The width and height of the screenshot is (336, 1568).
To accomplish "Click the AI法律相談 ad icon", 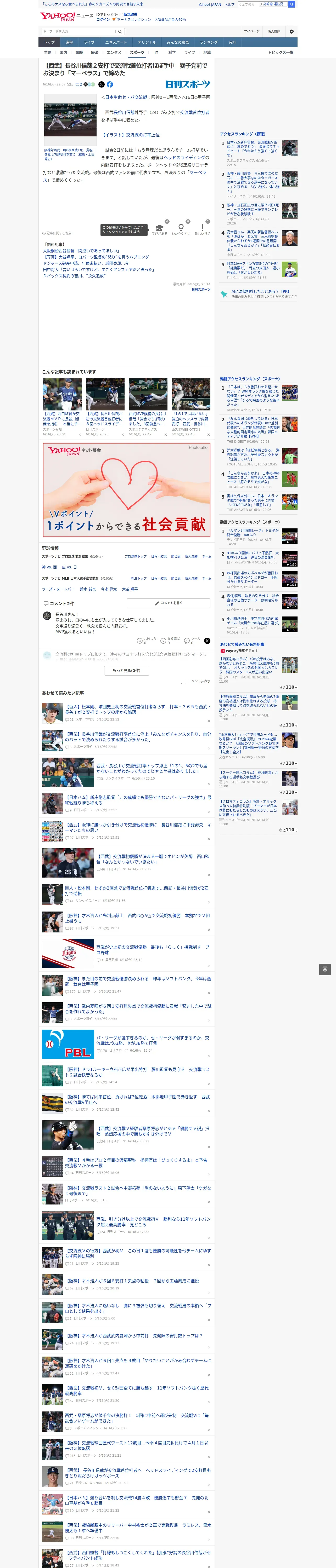I will click(224, 294).
